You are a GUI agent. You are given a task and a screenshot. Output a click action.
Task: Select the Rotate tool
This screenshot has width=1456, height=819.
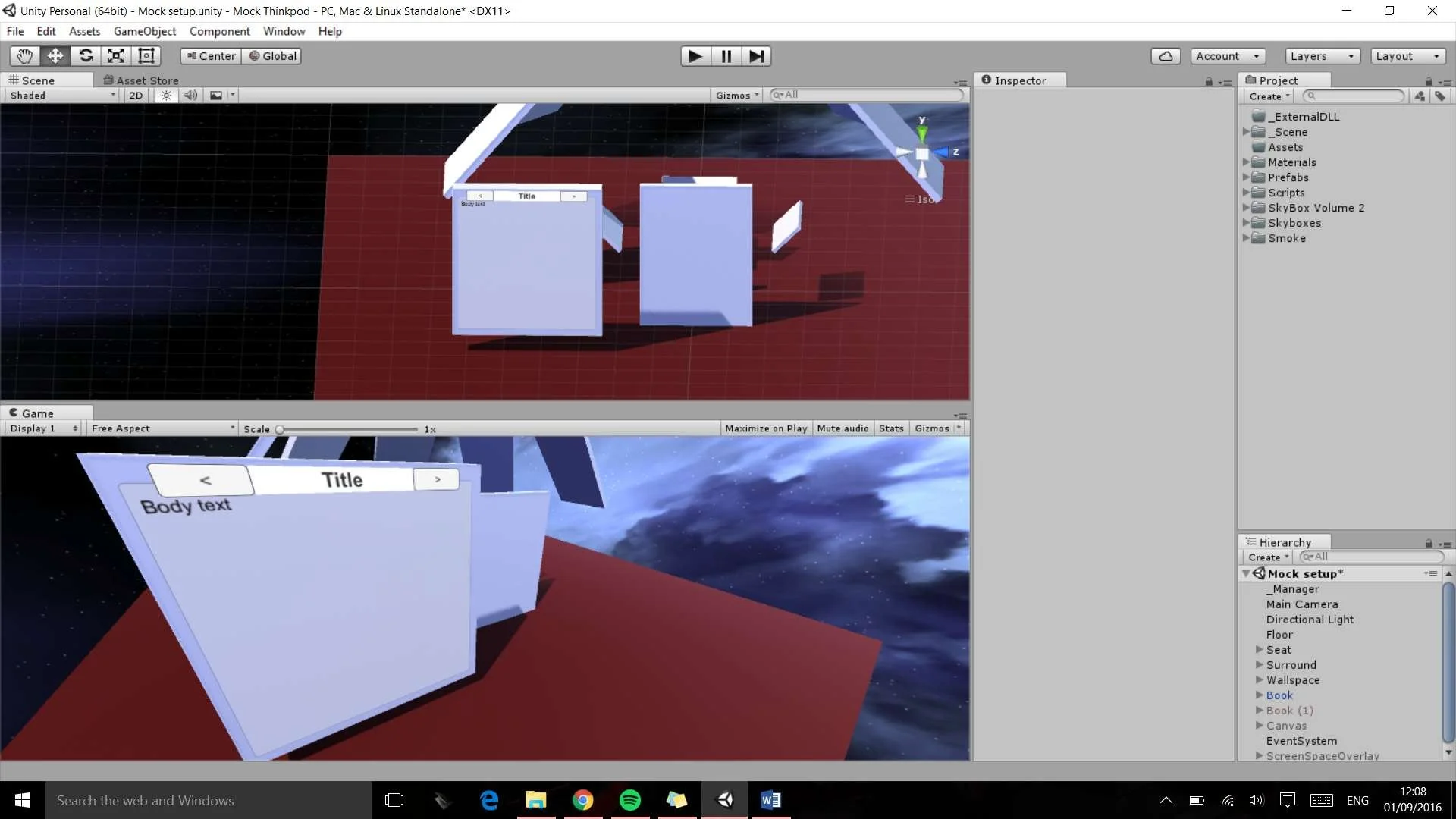click(86, 56)
